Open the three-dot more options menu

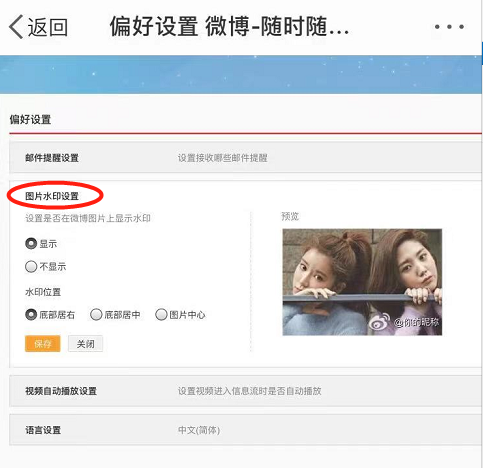pyautogui.click(x=449, y=27)
